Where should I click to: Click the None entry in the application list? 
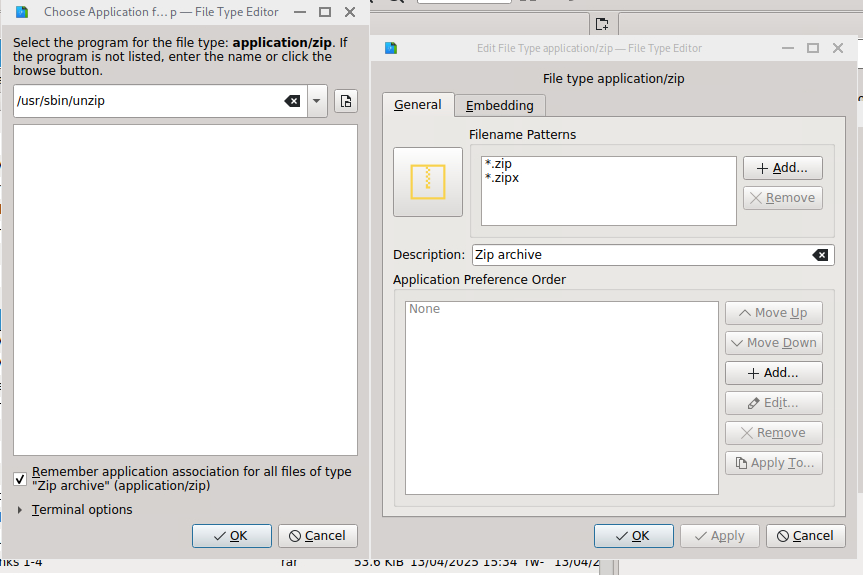click(424, 309)
